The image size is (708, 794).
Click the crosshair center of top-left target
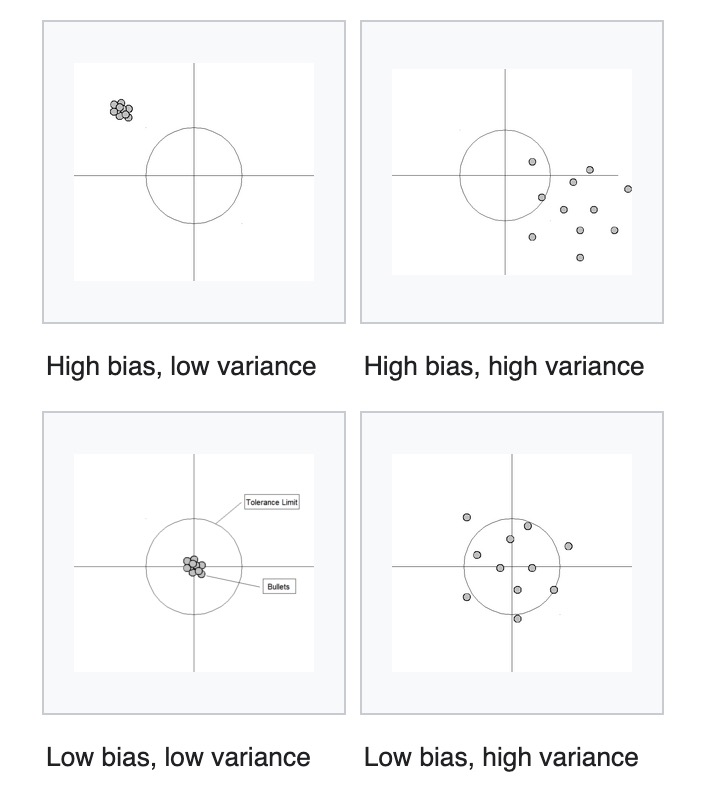[x=194, y=175]
